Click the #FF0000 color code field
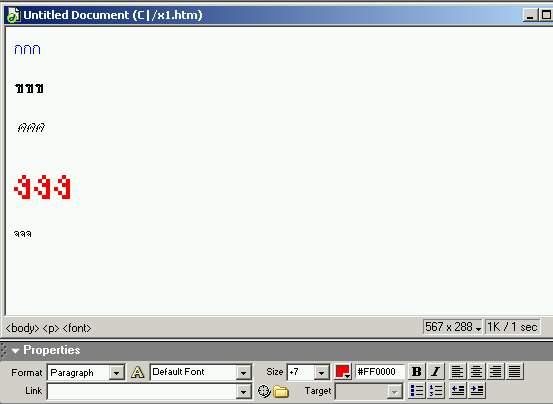 379,372
